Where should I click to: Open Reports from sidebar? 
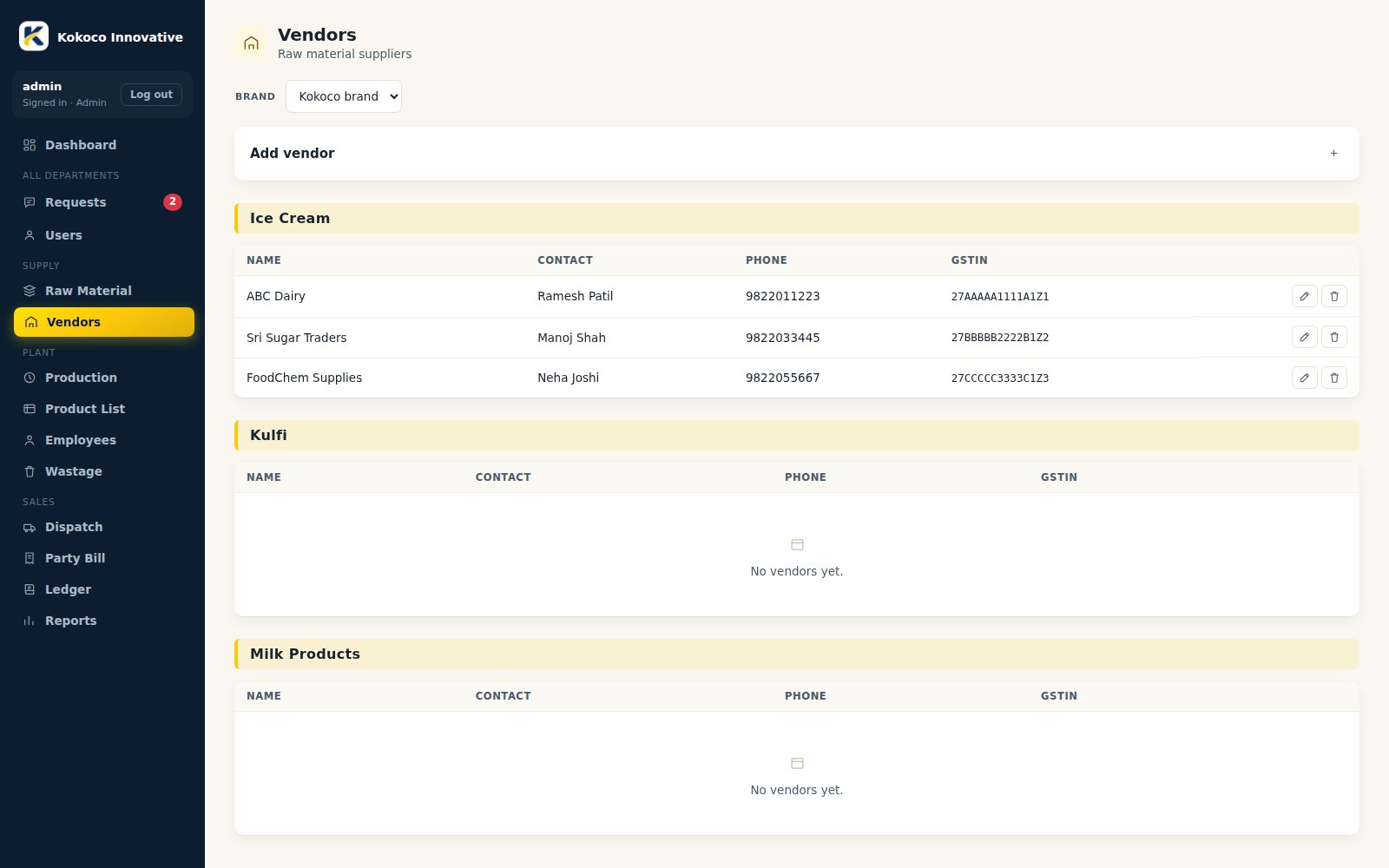(103, 621)
